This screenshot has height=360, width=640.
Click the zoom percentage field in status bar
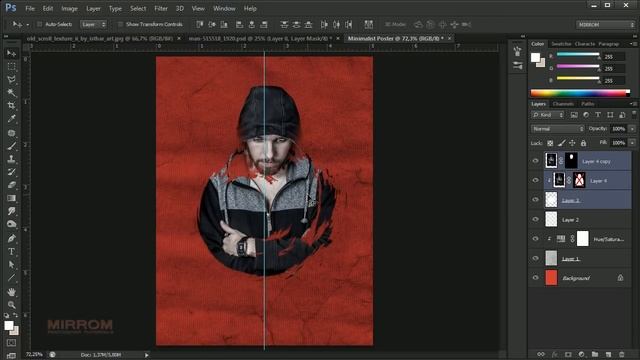point(34,355)
